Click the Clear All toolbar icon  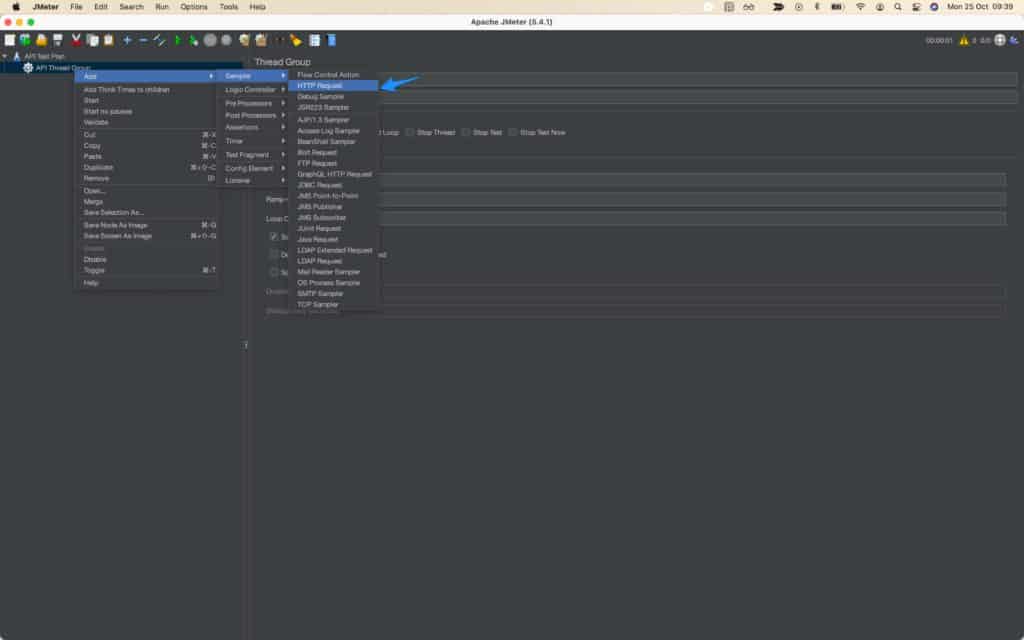click(x=261, y=40)
